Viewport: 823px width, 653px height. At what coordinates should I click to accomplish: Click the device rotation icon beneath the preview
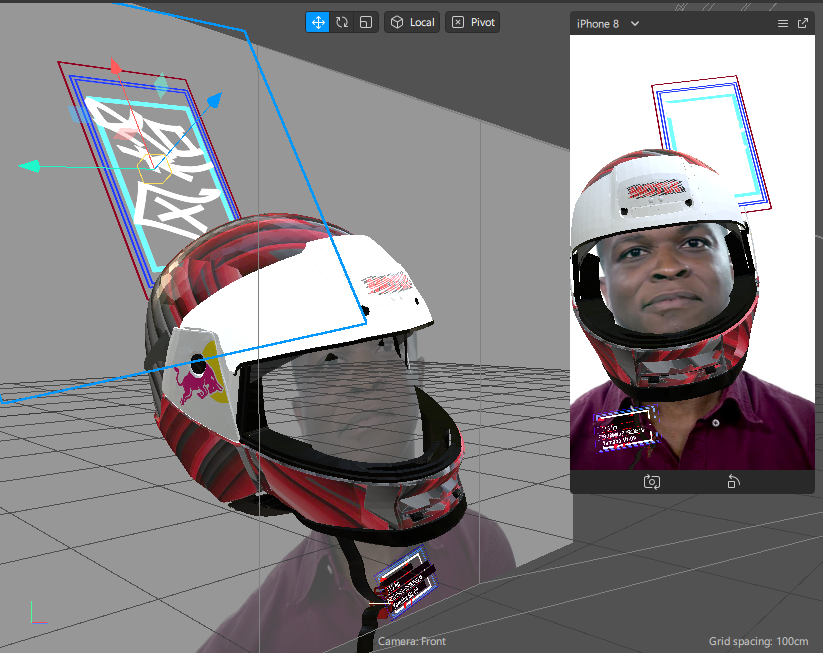pyautogui.click(x=733, y=482)
